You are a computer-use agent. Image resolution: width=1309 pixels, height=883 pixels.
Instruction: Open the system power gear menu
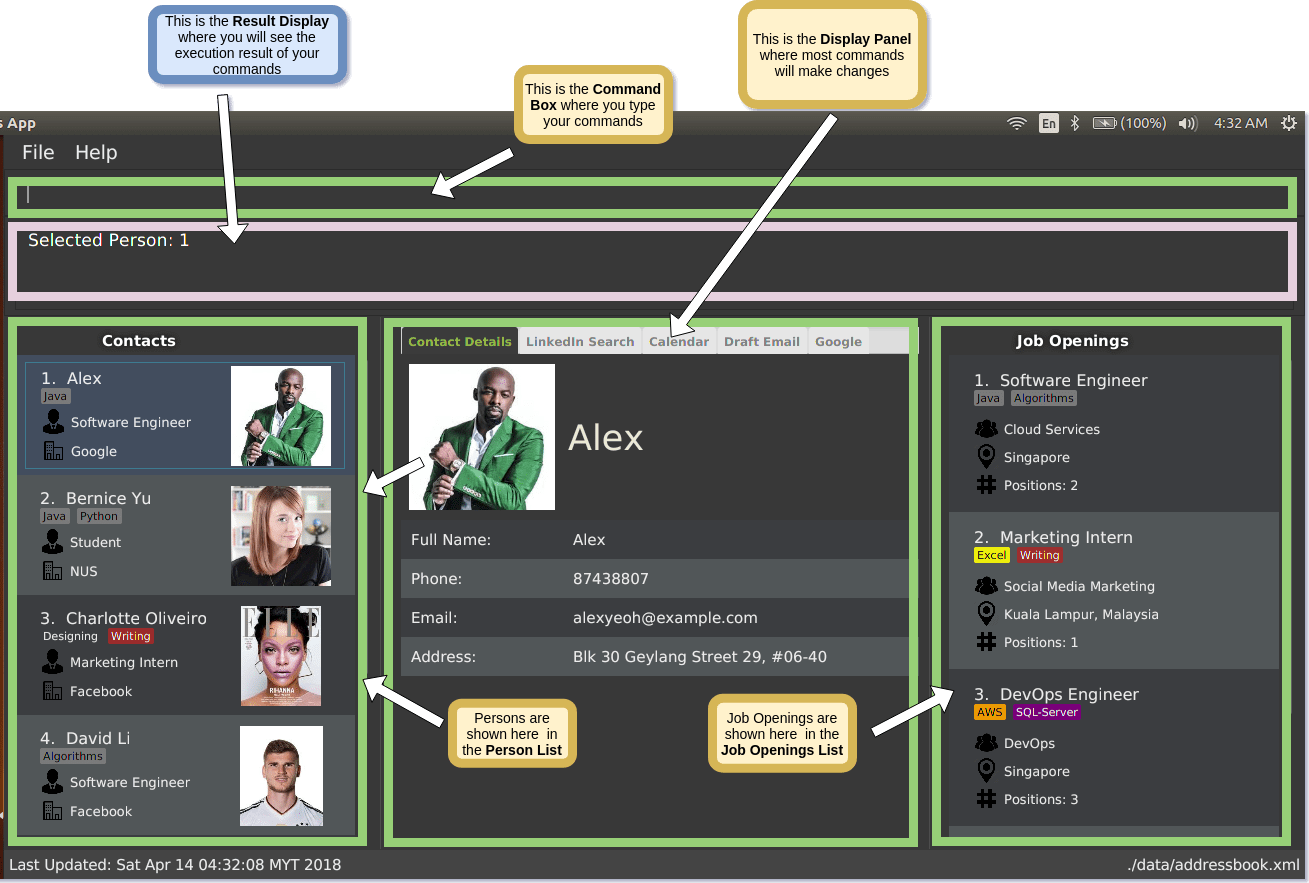1289,123
